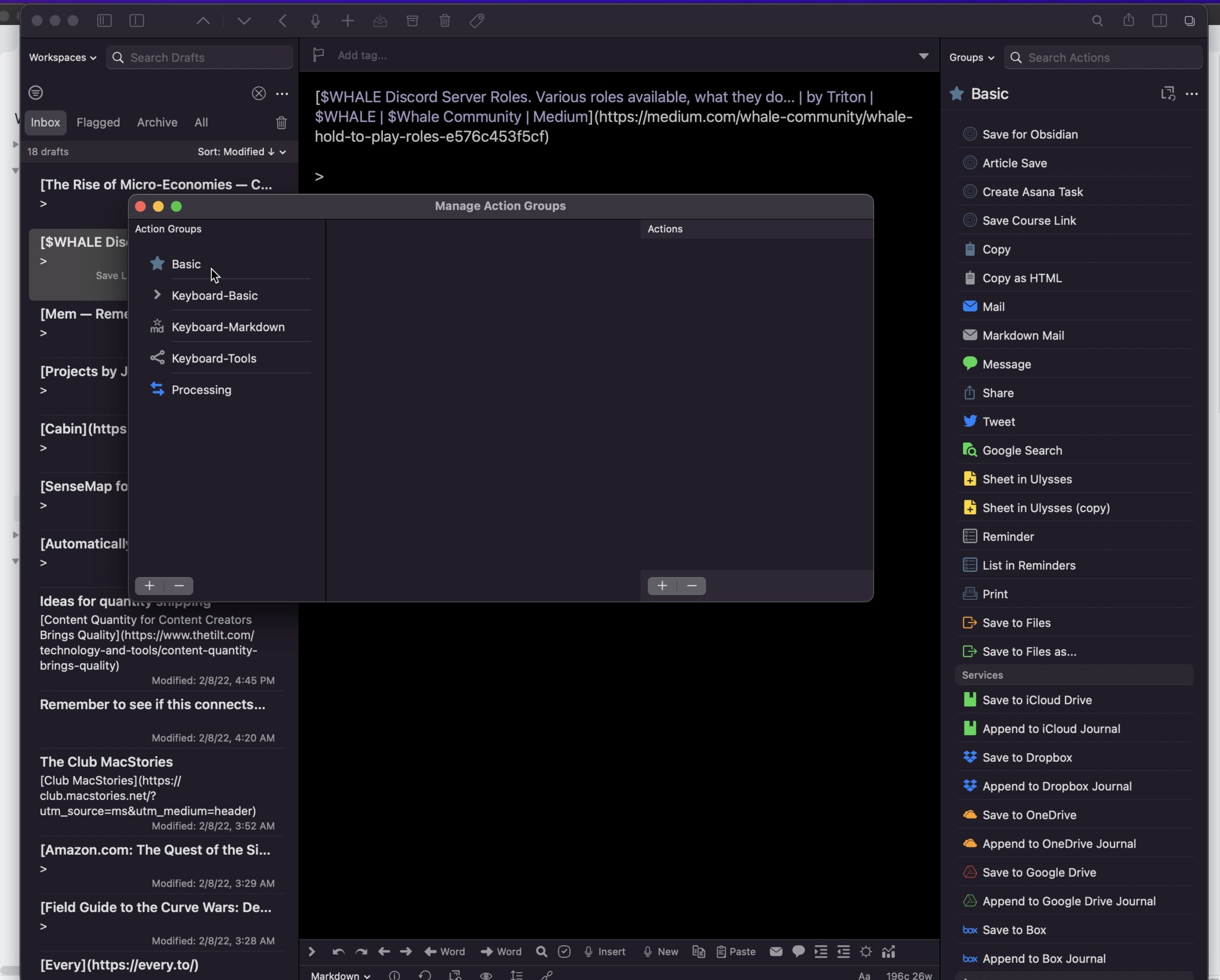Toggle the draft list sidebar icon
This screenshot has width=1220, height=980.
tap(104, 21)
